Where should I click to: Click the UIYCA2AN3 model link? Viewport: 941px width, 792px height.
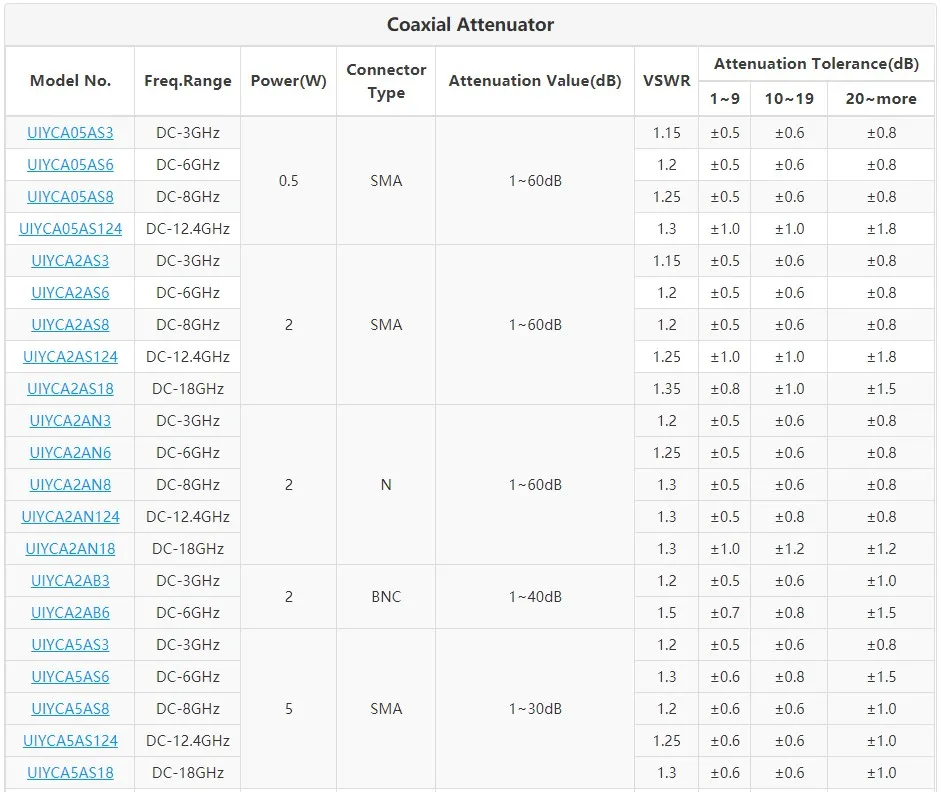click(x=70, y=421)
